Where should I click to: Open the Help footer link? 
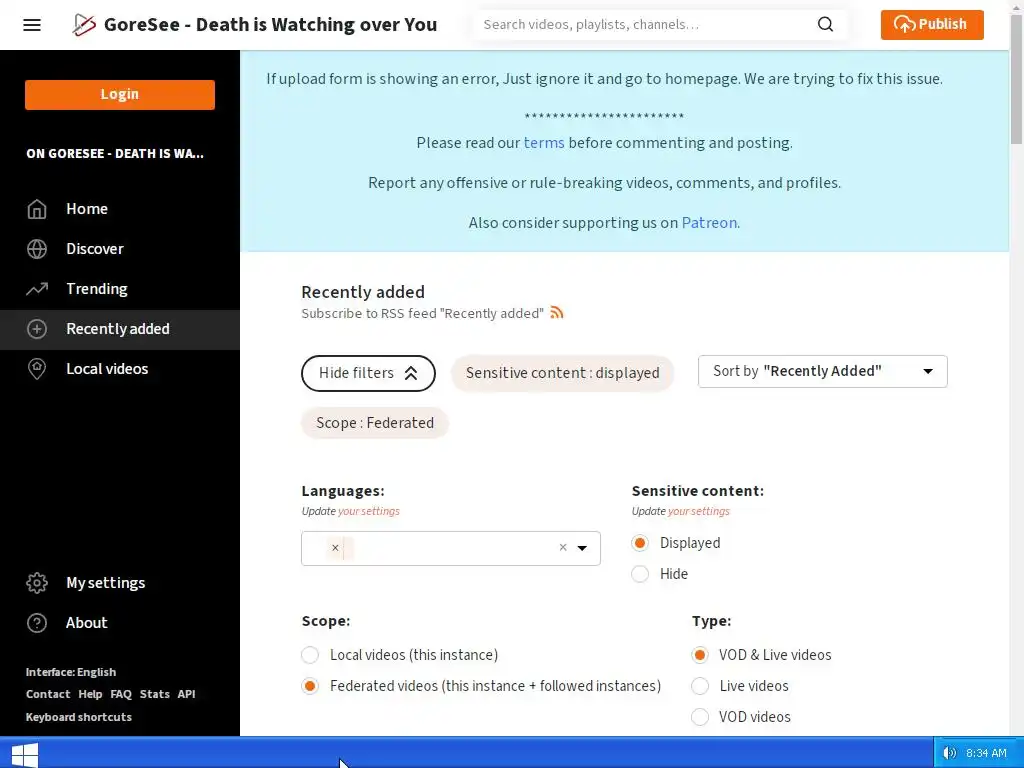coord(90,694)
